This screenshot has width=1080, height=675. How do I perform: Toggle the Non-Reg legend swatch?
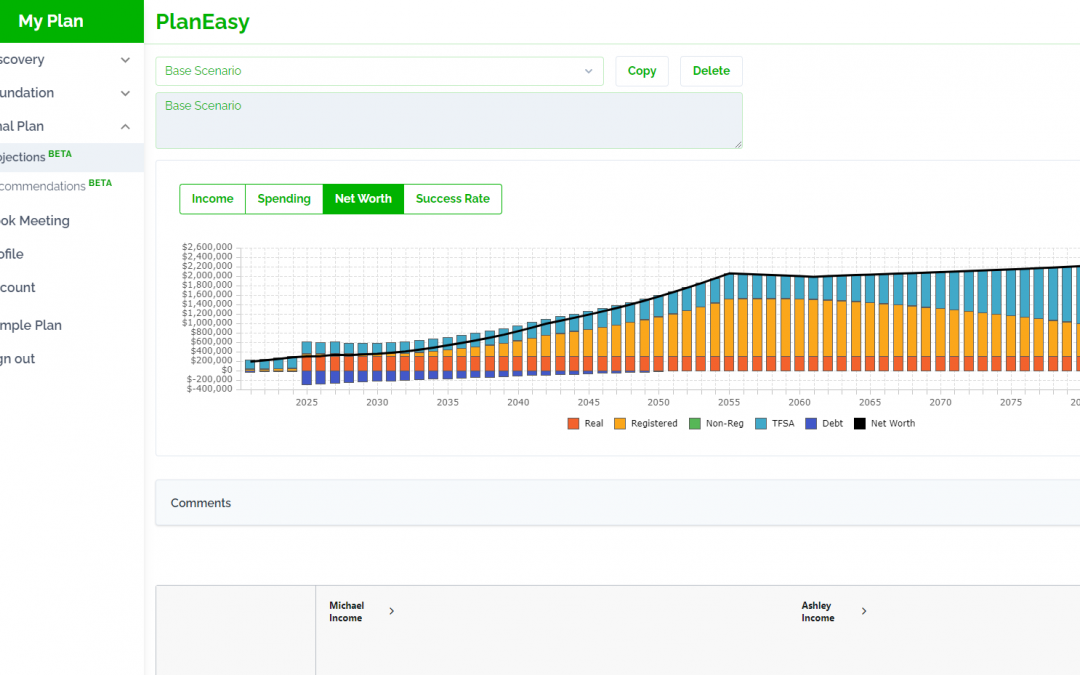coord(694,424)
